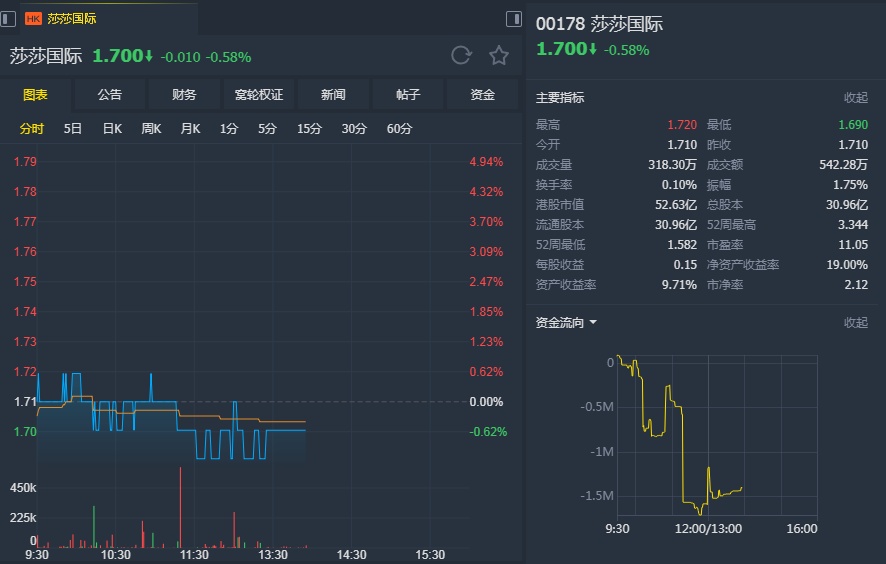Select the 日K chart period
This screenshot has width=886, height=564.
[112, 128]
